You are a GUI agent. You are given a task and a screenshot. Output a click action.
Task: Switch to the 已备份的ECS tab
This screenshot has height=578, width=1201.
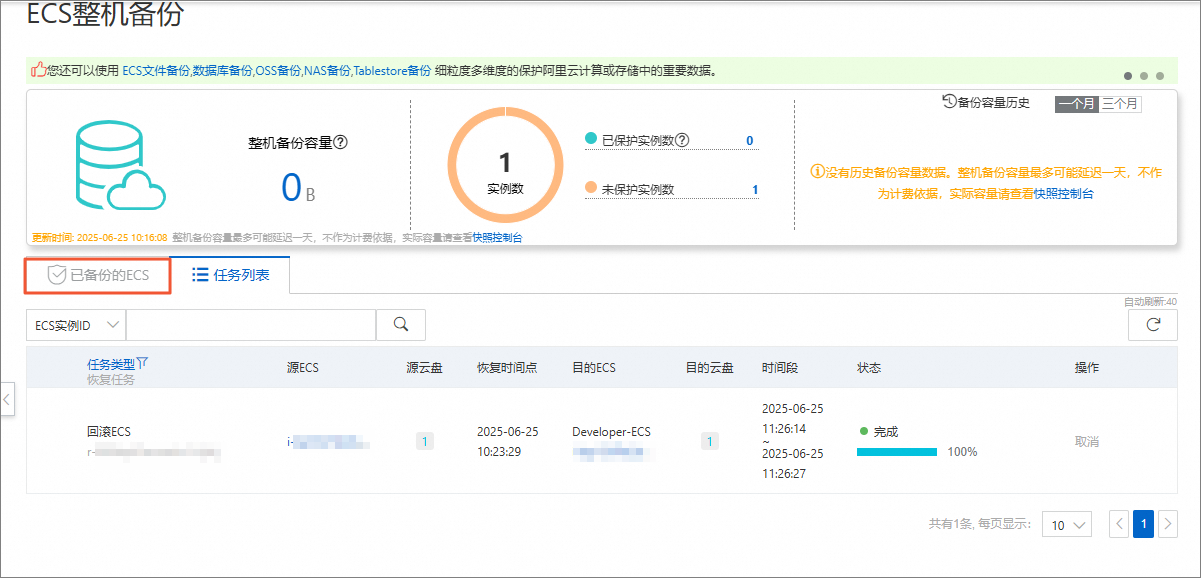[98, 276]
